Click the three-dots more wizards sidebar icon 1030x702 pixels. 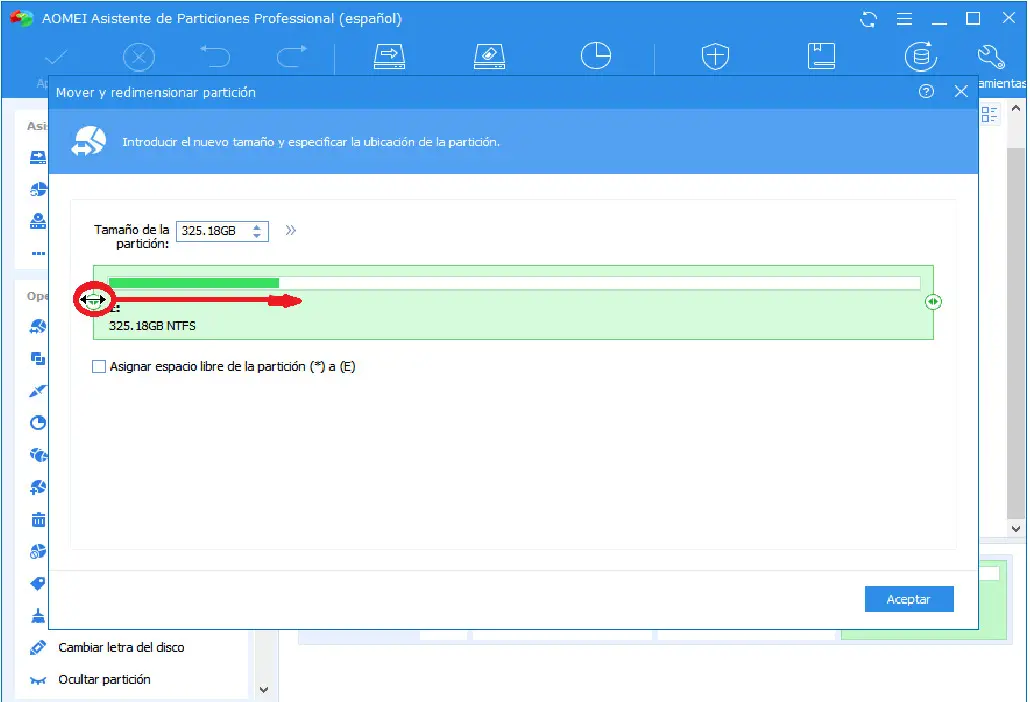tap(38, 253)
